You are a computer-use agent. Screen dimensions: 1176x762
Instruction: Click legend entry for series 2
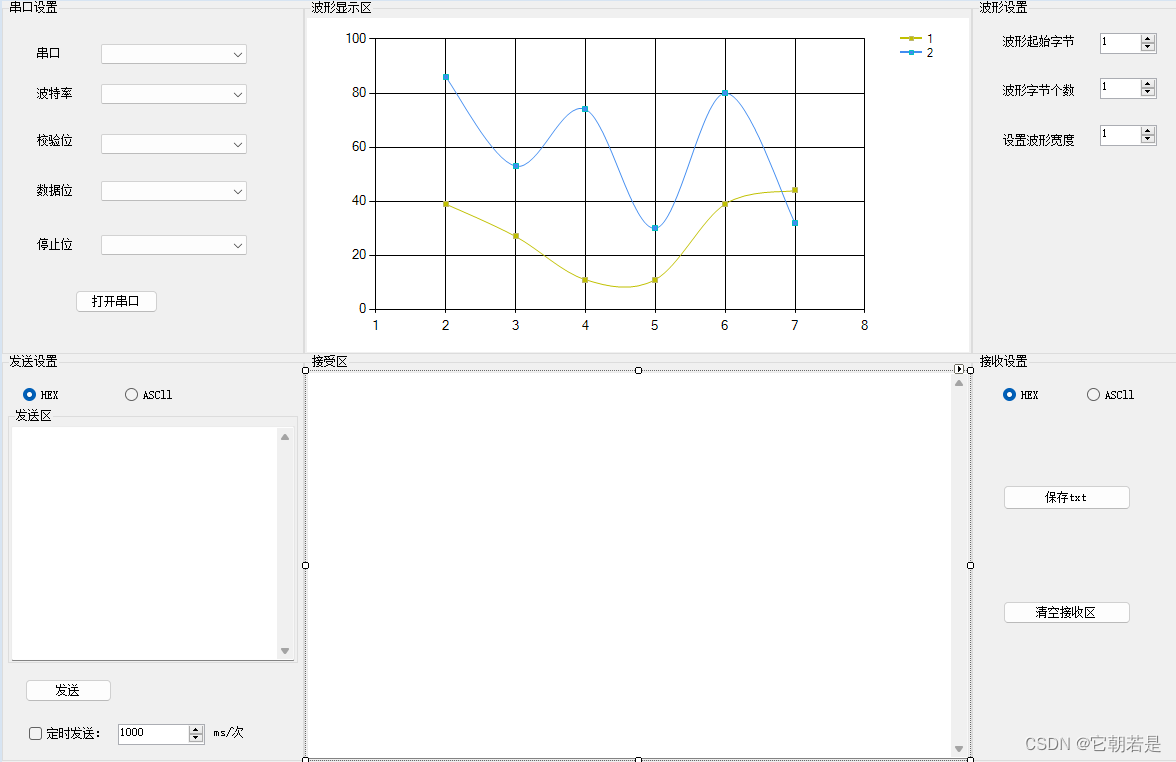point(916,52)
